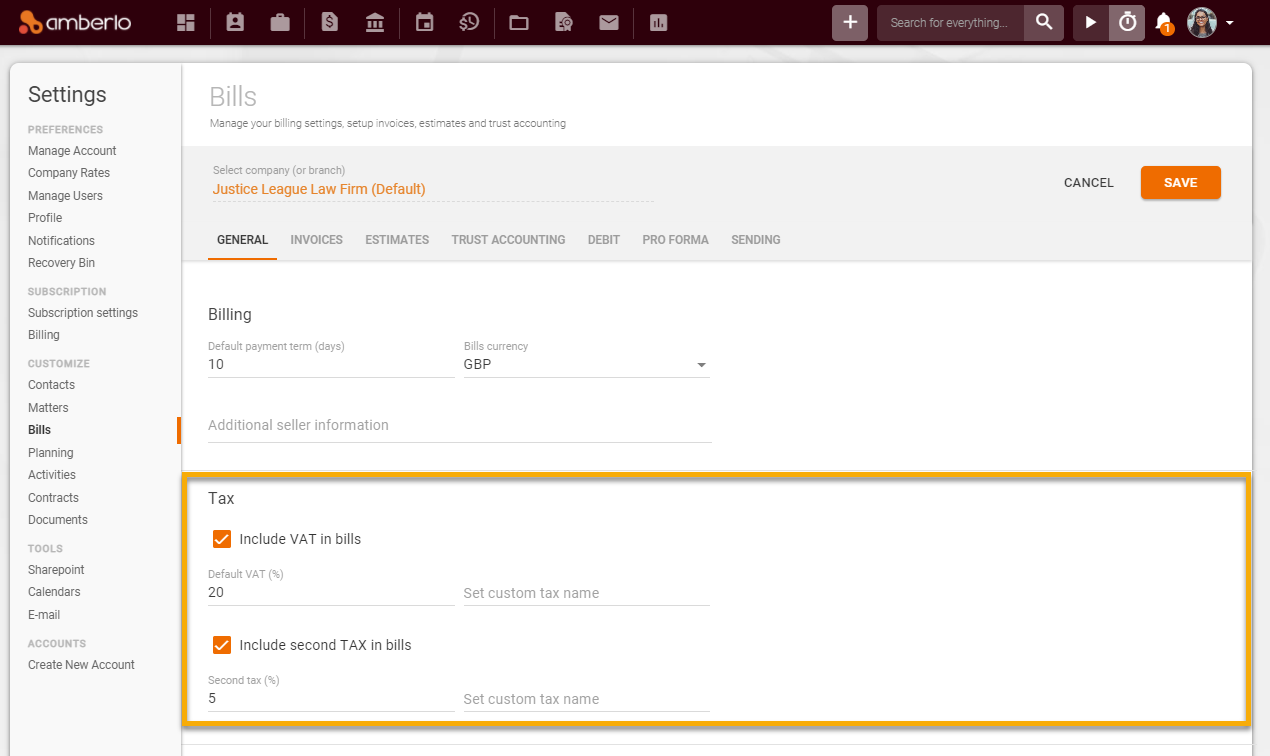Open the reports bar-chart icon
Screen dimensions: 1270x756
point(658,22)
